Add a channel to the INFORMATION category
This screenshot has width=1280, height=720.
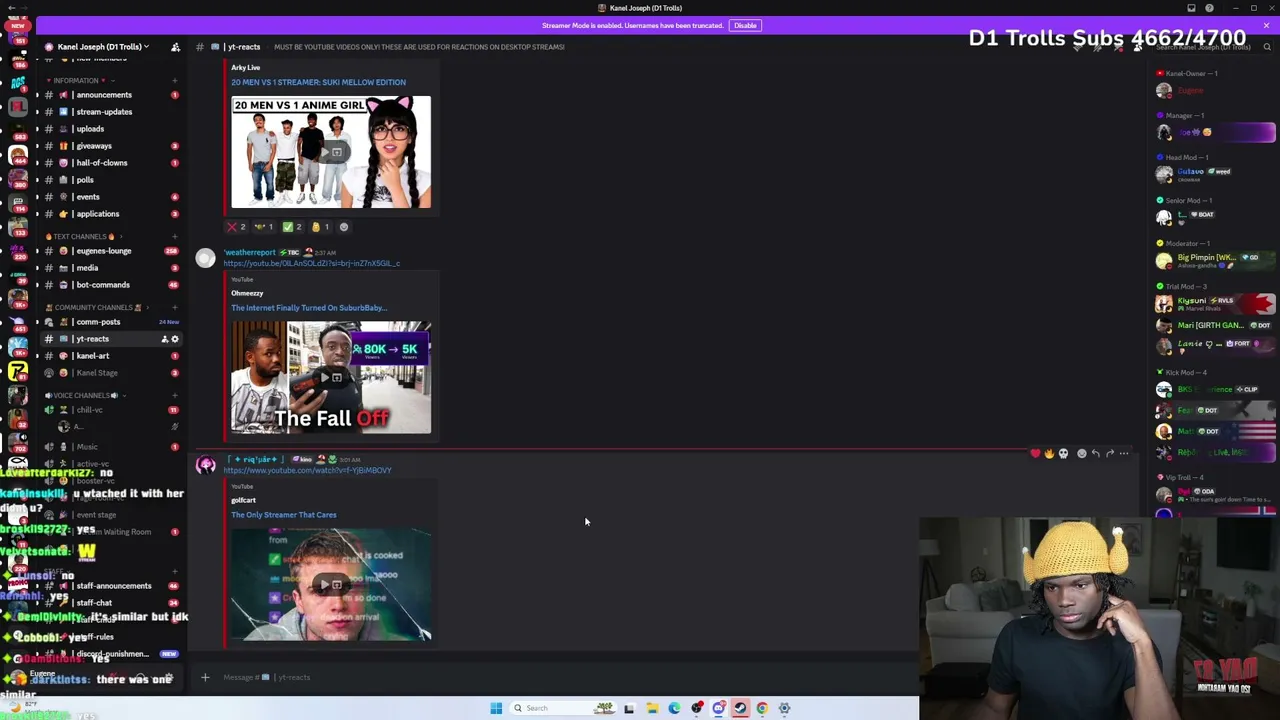click(174, 80)
